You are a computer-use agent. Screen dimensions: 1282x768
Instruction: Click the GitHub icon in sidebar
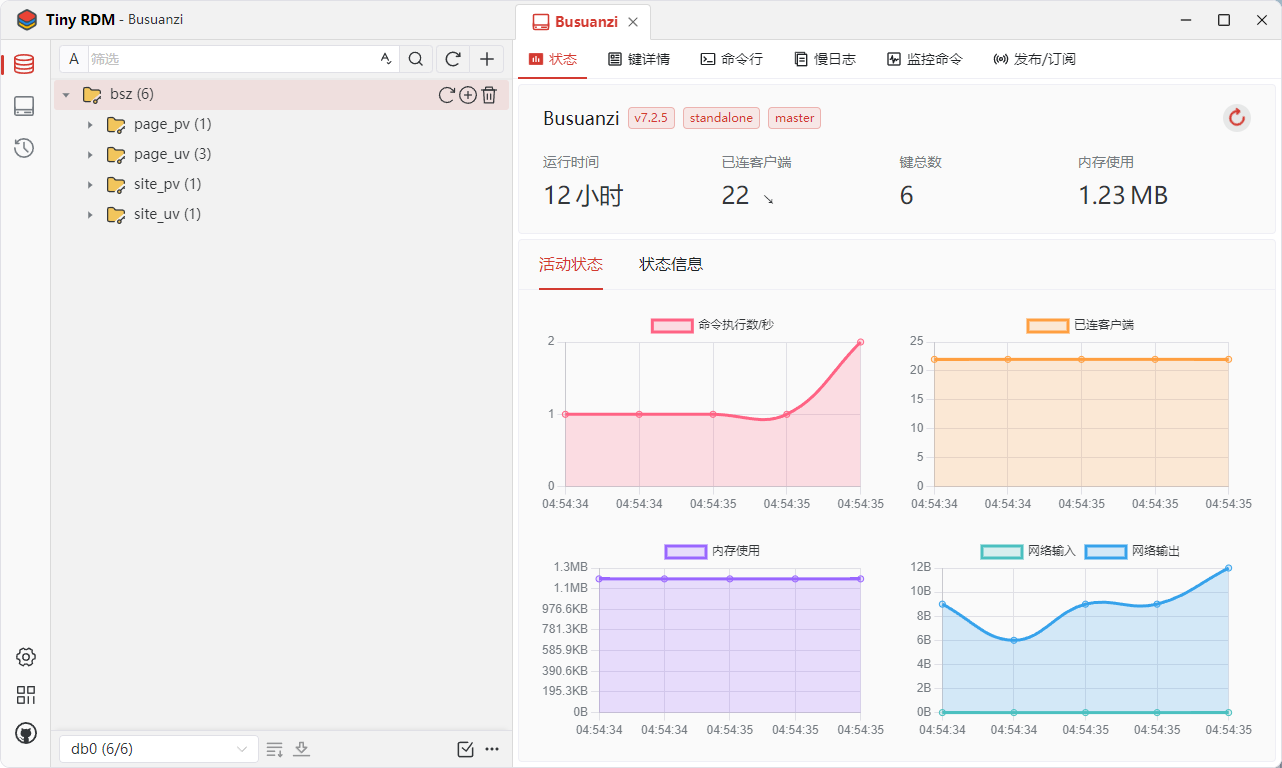point(26,733)
